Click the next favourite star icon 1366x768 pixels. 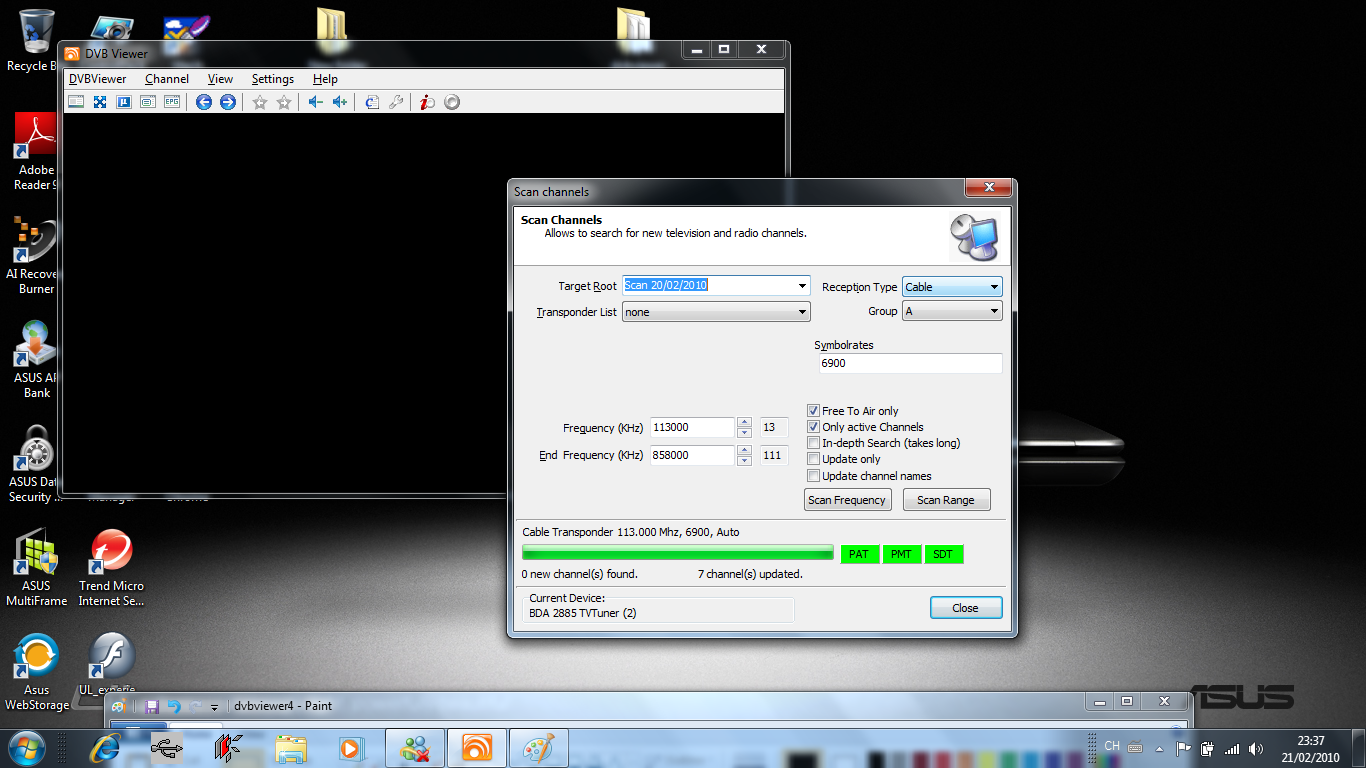[284, 102]
